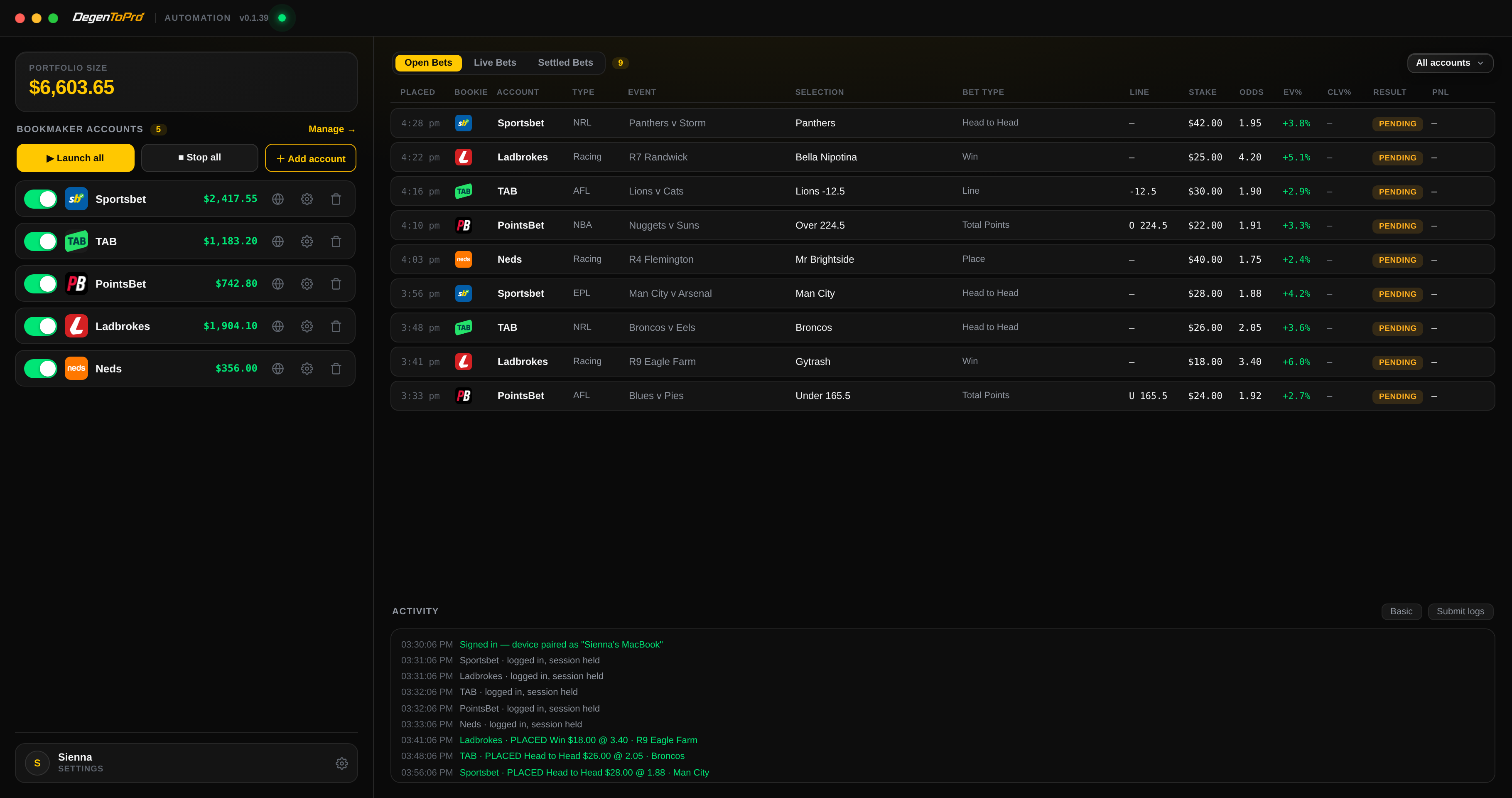Image resolution: width=1512 pixels, height=798 pixels.
Task: Click the Ladbrokes balance $1,904.10
Action: 230,325
